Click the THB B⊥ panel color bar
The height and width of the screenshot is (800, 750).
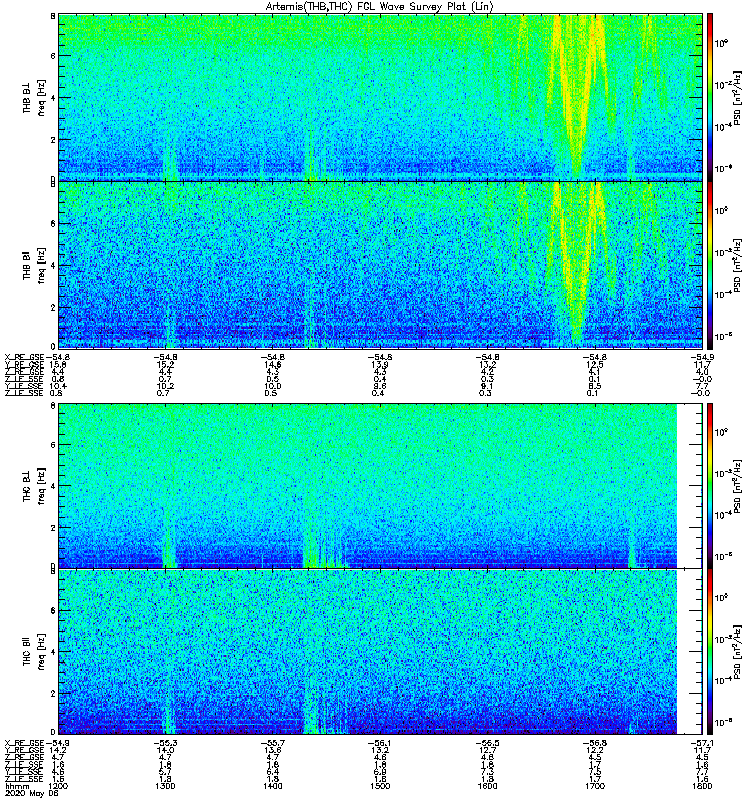tap(709, 97)
